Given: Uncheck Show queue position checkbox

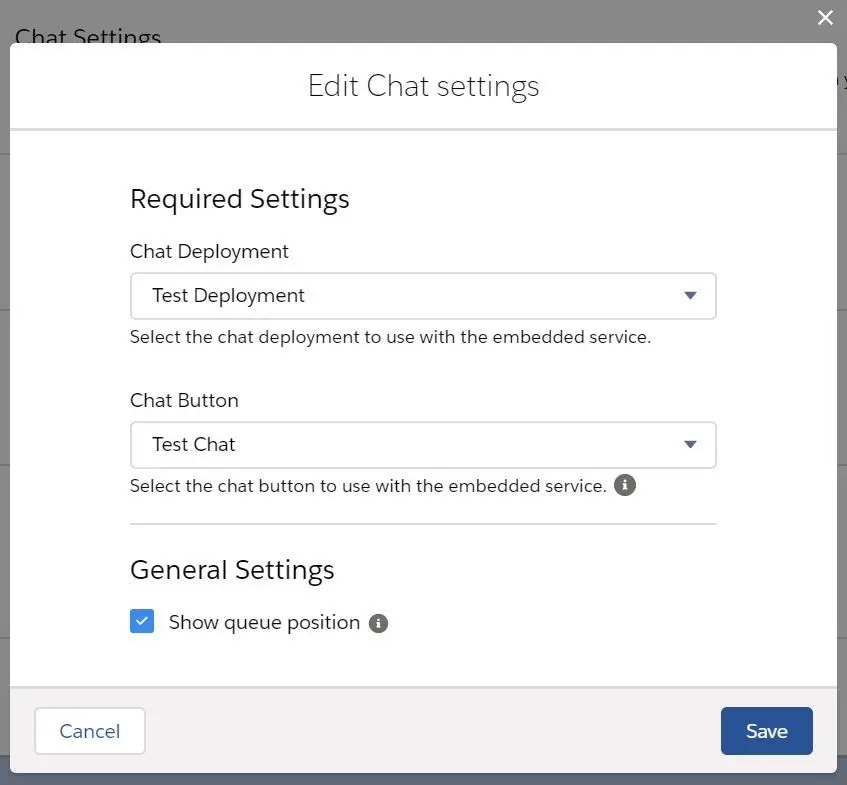Looking at the screenshot, I should coord(142,621).
